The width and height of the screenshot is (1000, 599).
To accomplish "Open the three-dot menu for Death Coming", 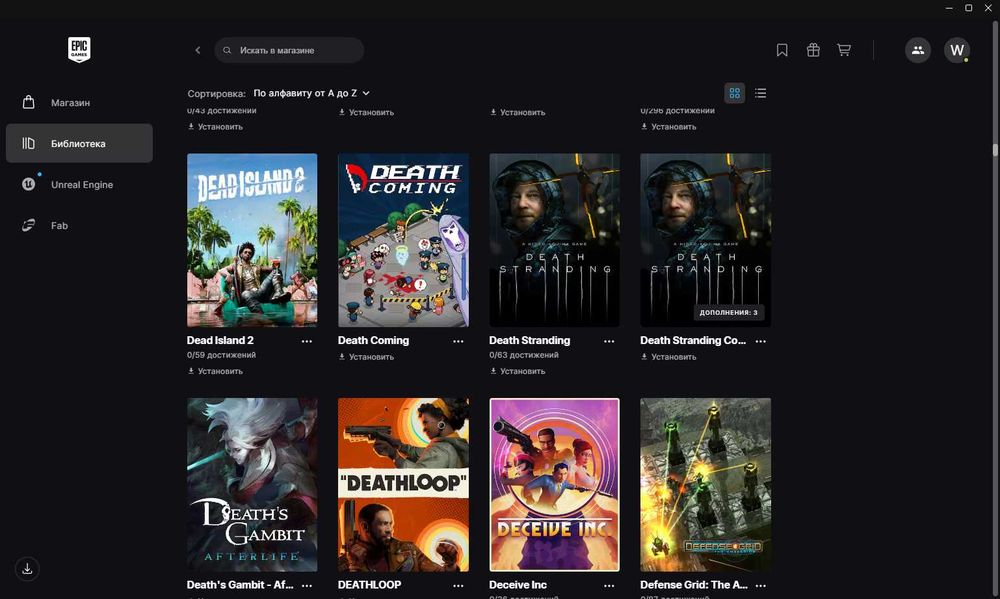I will click(x=458, y=341).
